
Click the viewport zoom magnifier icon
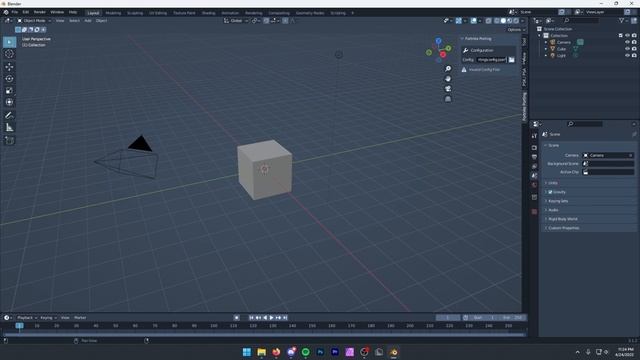point(448,69)
